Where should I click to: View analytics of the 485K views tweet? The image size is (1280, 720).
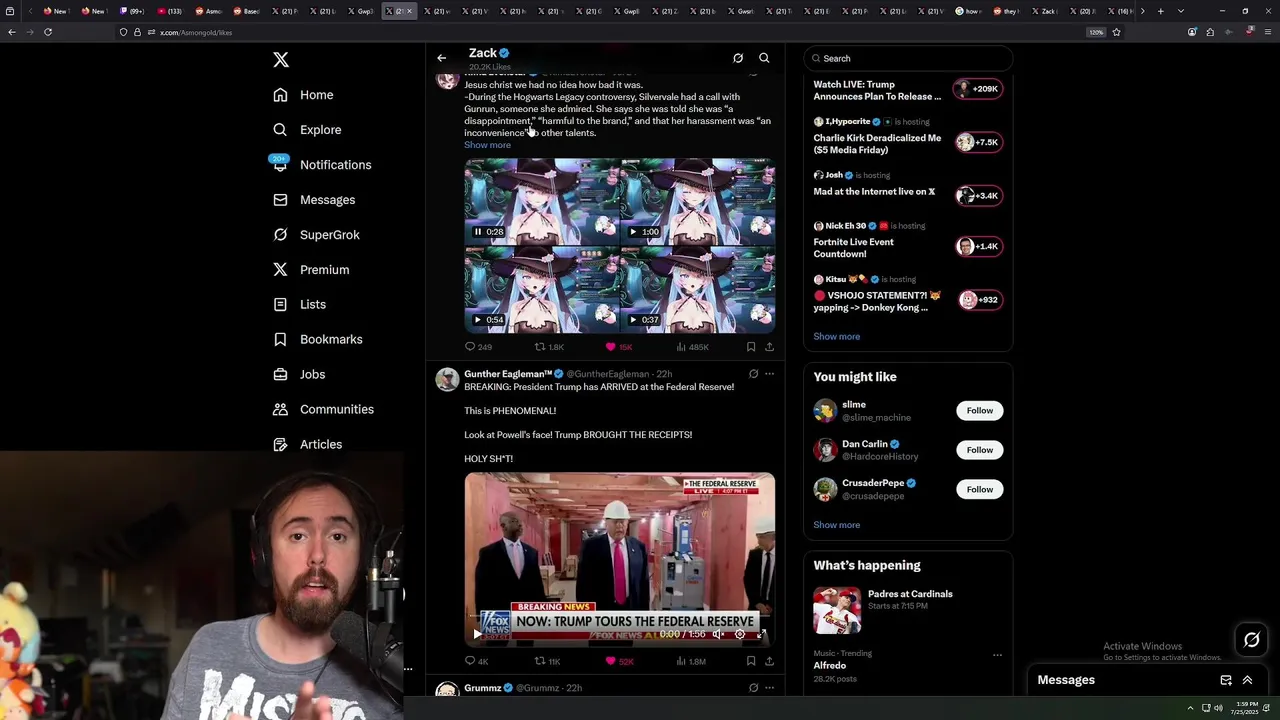pyautogui.click(x=692, y=347)
